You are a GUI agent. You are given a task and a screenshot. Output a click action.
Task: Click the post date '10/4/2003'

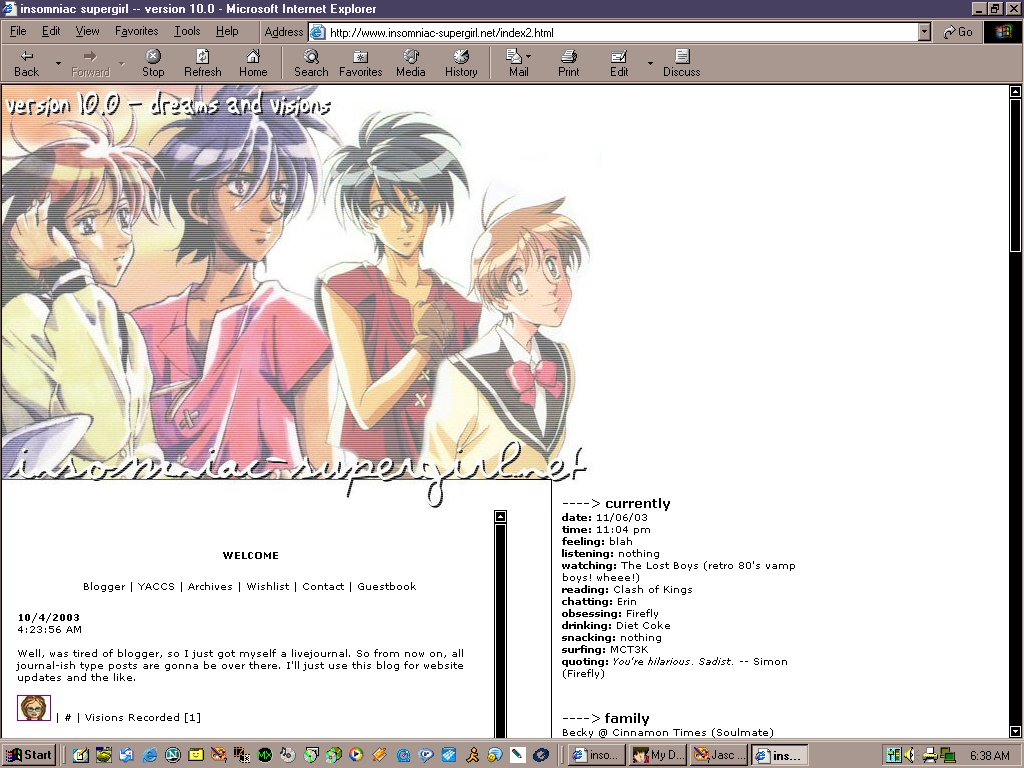pyautogui.click(x=48, y=617)
